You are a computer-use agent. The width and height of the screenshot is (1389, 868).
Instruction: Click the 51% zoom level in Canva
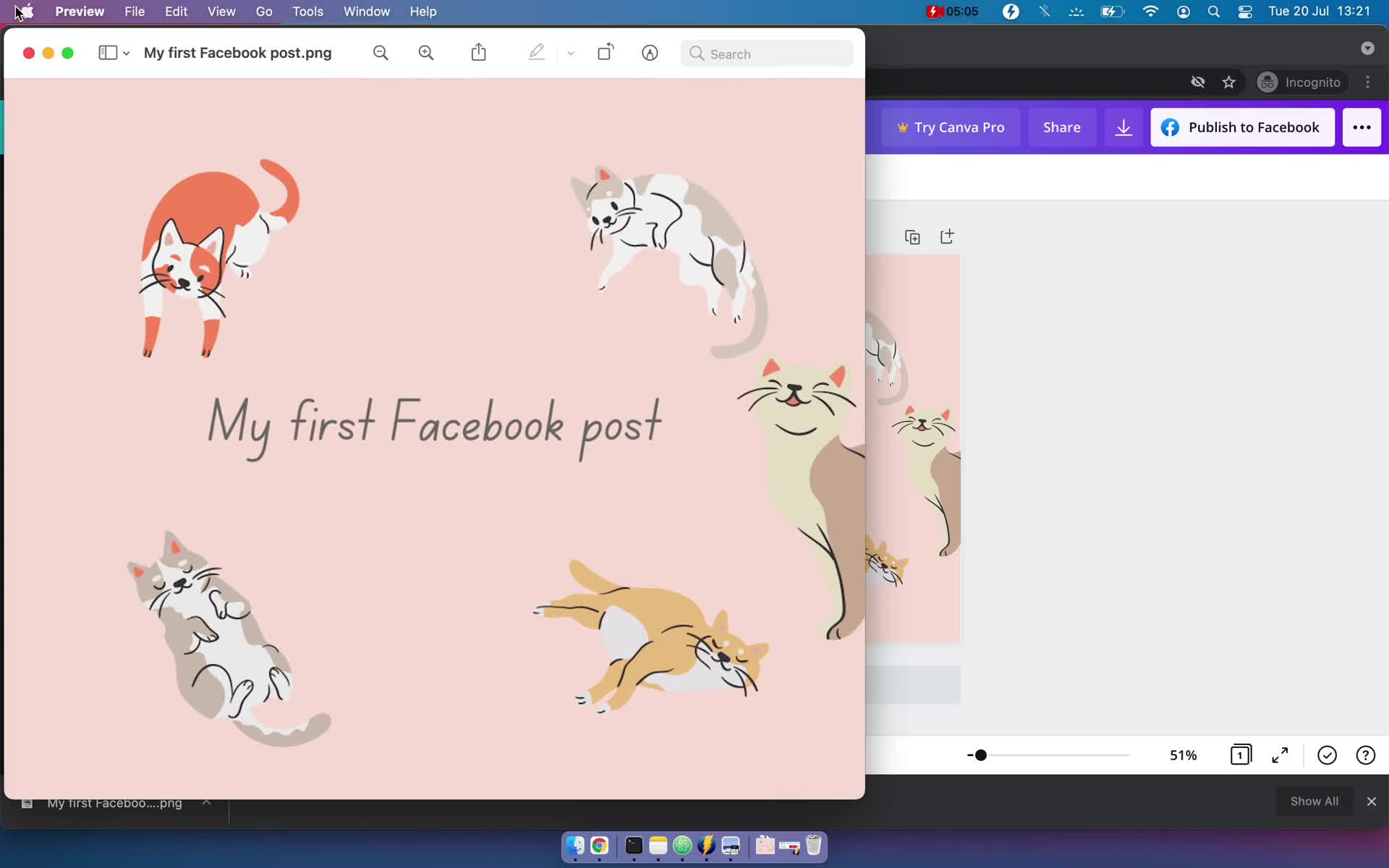point(1184,755)
